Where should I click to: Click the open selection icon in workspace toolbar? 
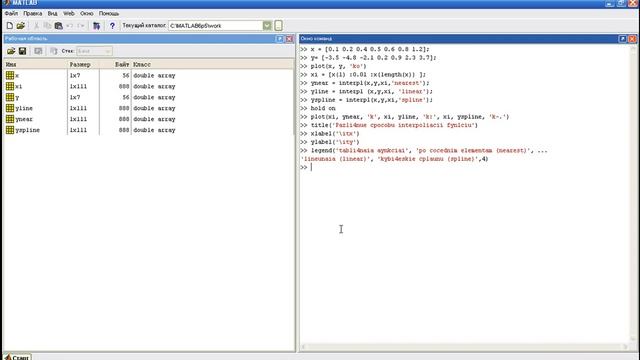[38, 51]
